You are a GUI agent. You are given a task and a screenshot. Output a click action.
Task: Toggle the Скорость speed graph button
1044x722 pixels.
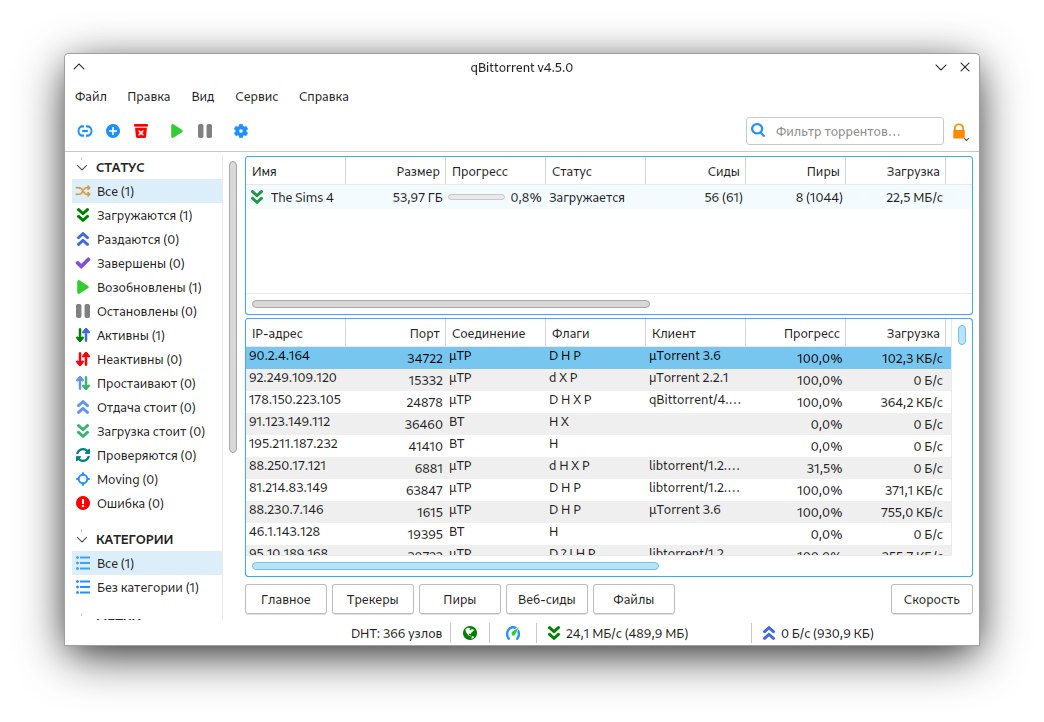pos(931,600)
